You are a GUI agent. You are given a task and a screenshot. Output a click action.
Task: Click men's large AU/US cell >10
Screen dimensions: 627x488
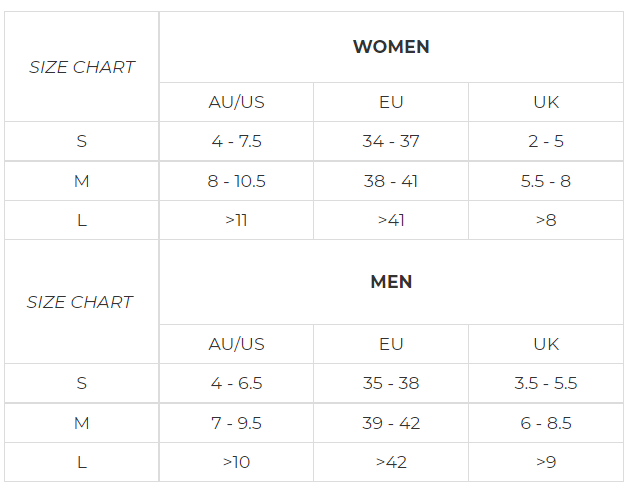point(236,462)
